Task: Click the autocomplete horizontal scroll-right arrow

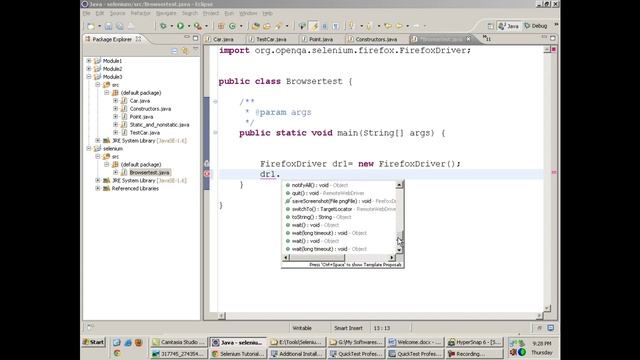Action: [392, 258]
